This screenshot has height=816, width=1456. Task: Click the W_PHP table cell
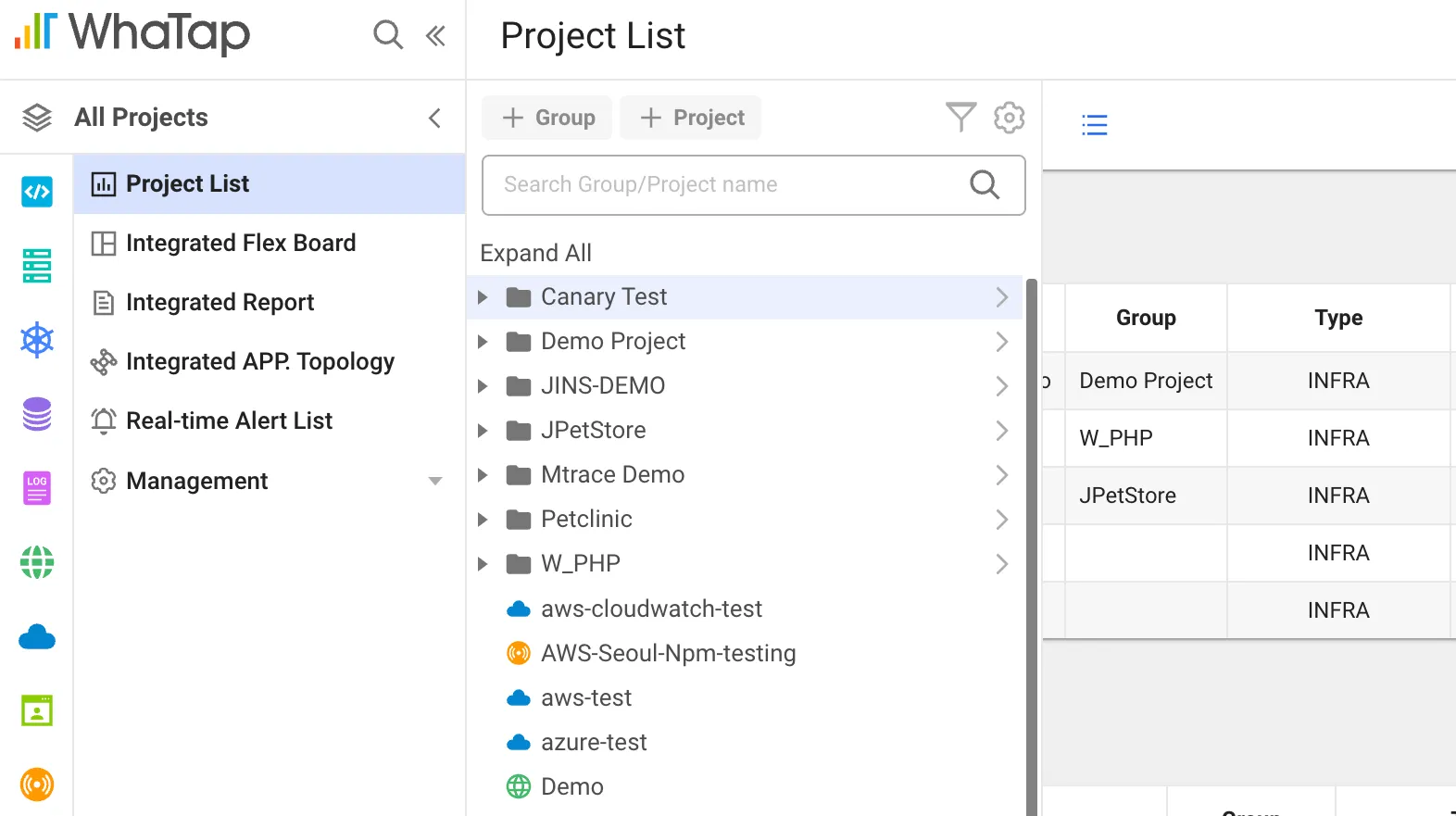(1146, 438)
